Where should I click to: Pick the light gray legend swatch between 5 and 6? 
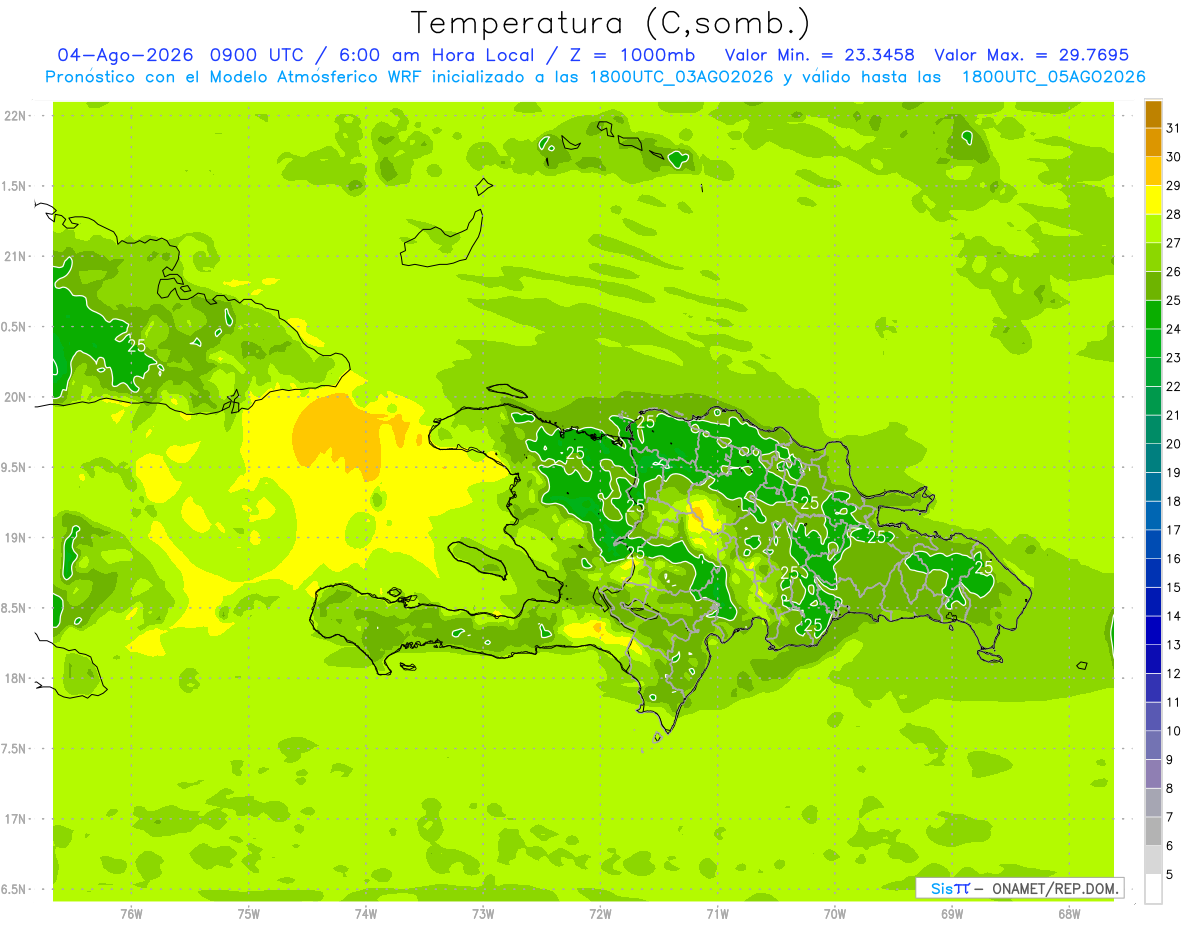pyautogui.click(x=1153, y=860)
